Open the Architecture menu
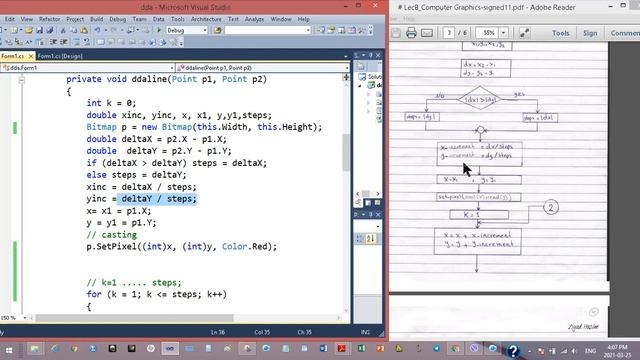 pos(206,19)
